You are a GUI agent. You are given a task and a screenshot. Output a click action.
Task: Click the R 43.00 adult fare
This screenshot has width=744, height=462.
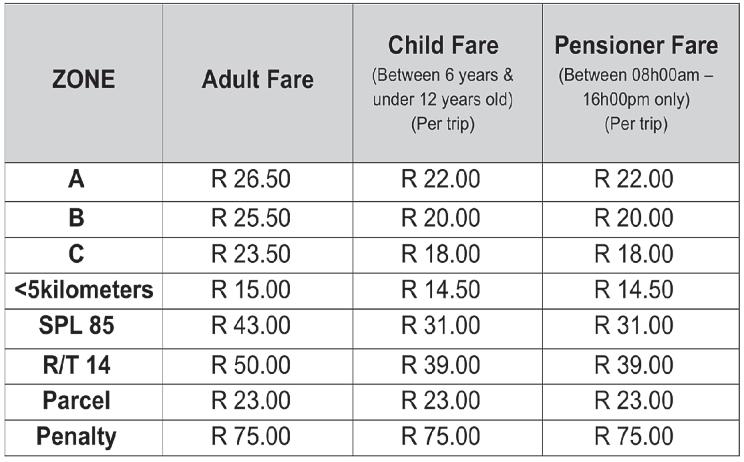coord(250,327)
